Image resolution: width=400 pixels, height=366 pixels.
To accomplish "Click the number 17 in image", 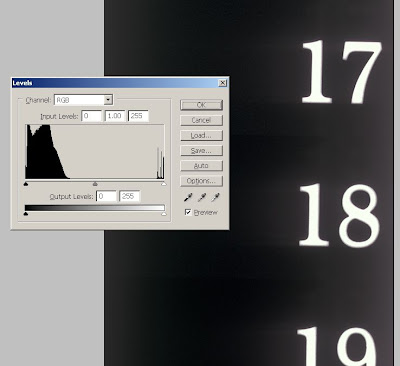I will [x=341, y=72].
